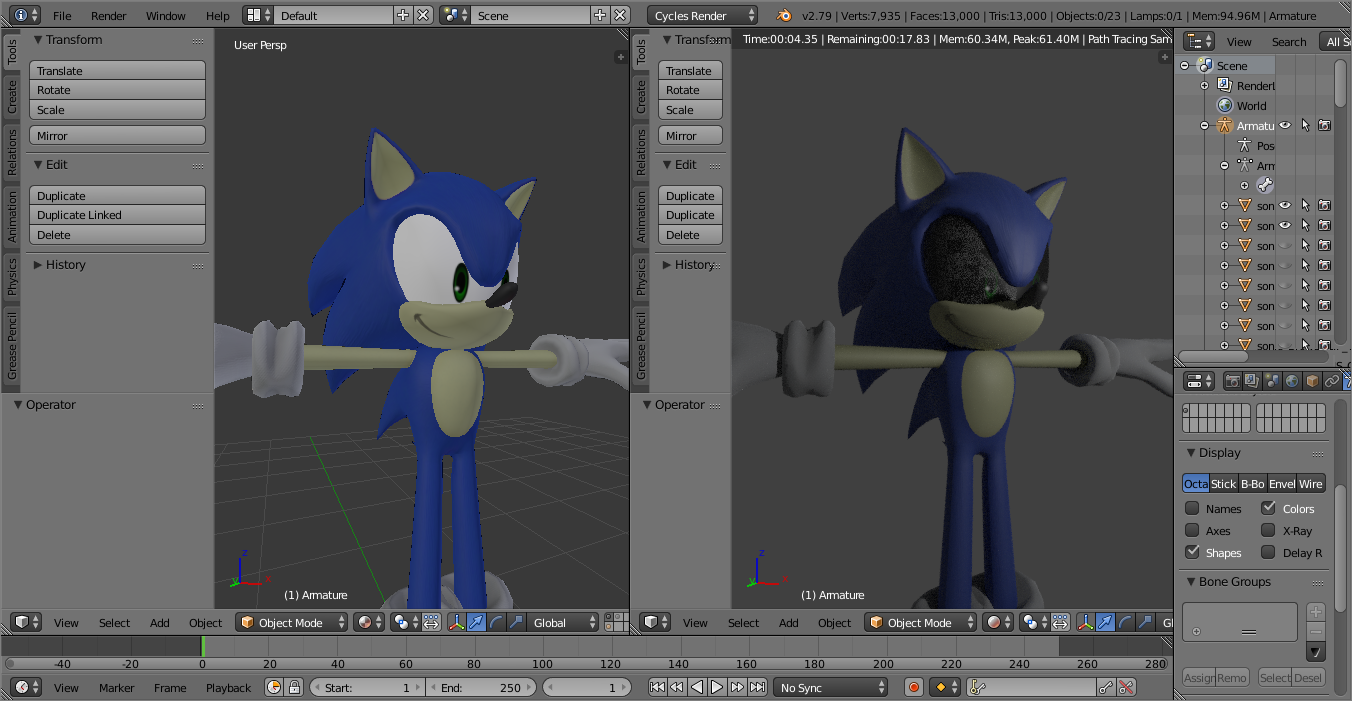Open the Help menu
The image size is (1352, 701).
pos(218,15)
